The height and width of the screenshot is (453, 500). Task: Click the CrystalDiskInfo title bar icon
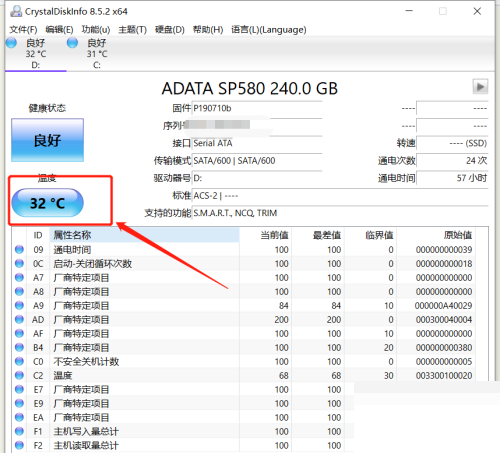(16, 11)
